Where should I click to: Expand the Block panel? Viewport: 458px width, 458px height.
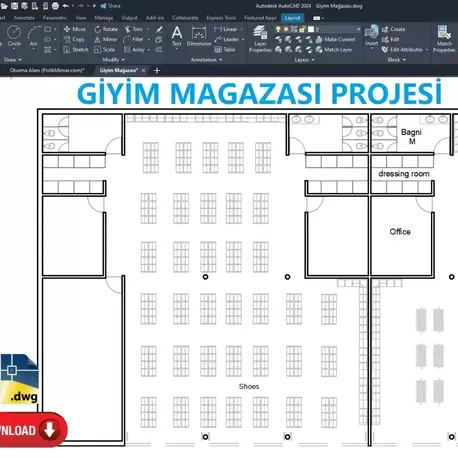coord(396,60)
